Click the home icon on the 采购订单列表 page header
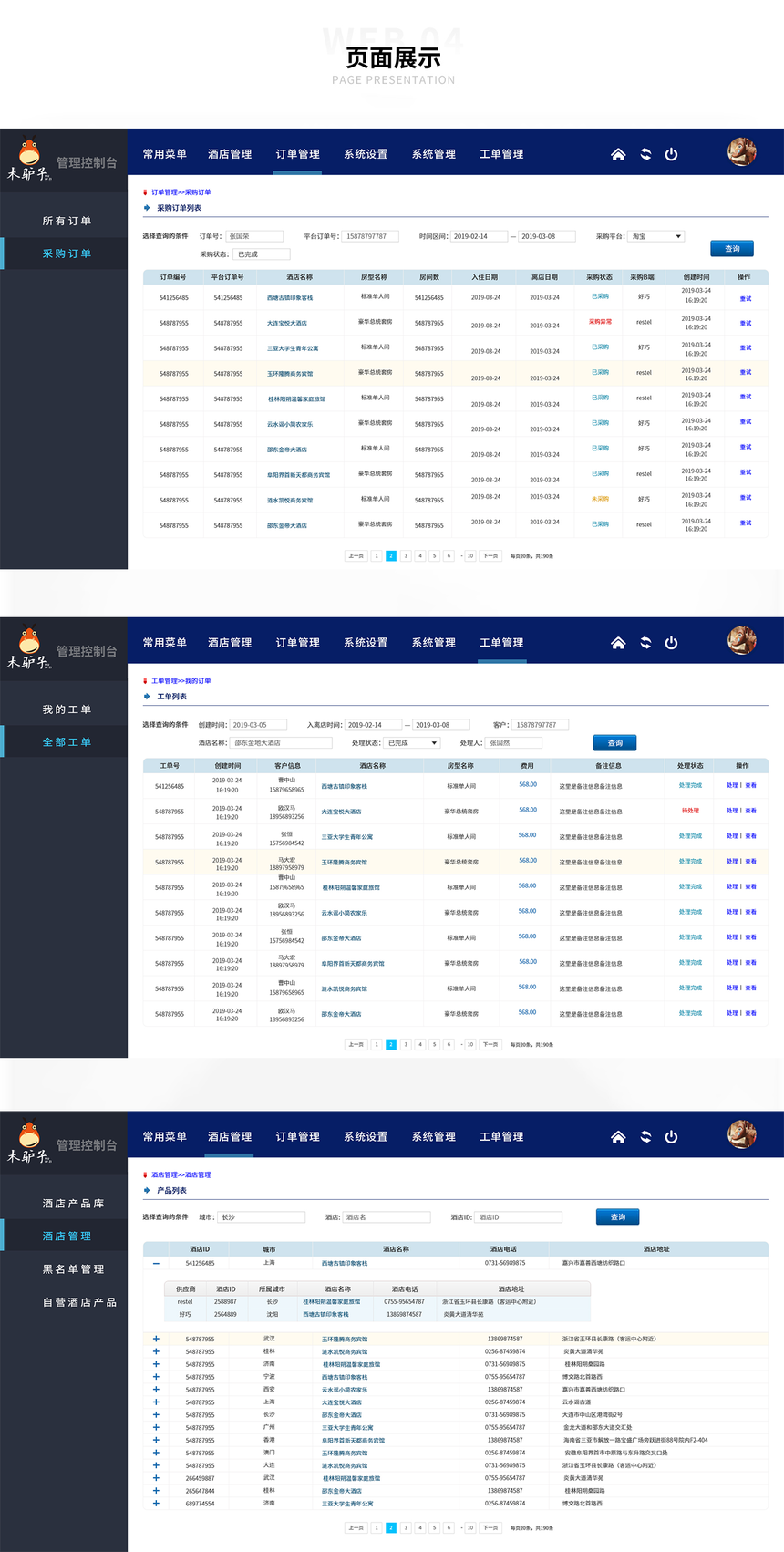The width and height of the screenshot is (784, 1552). coord(618,154)
